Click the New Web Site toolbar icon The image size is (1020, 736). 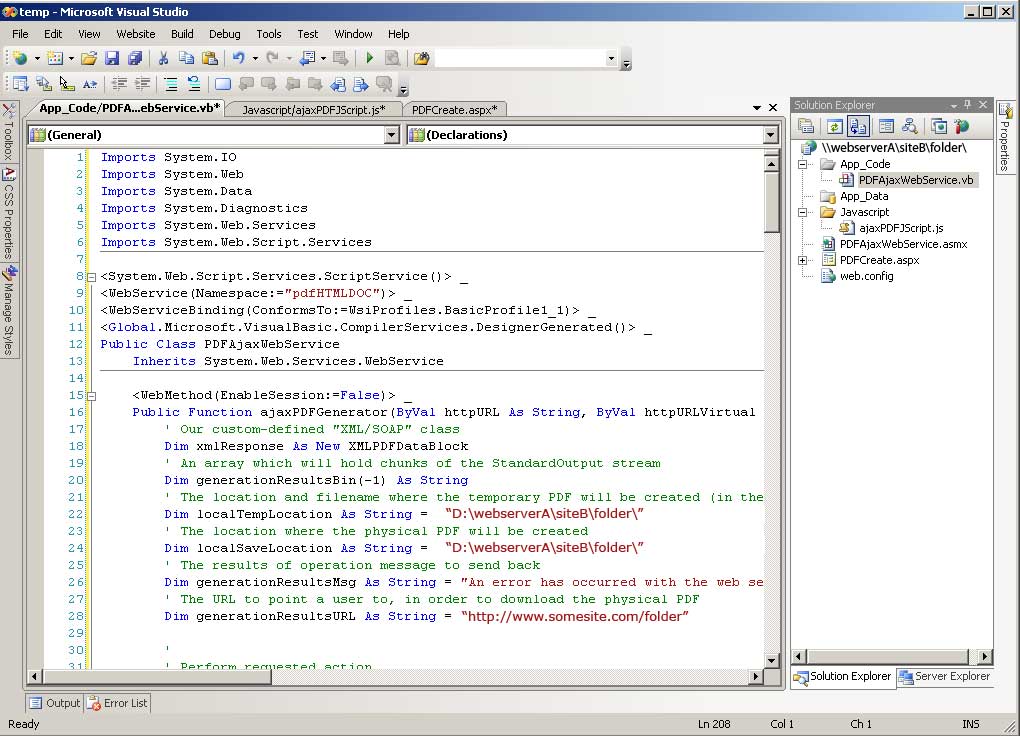point(20,59)
